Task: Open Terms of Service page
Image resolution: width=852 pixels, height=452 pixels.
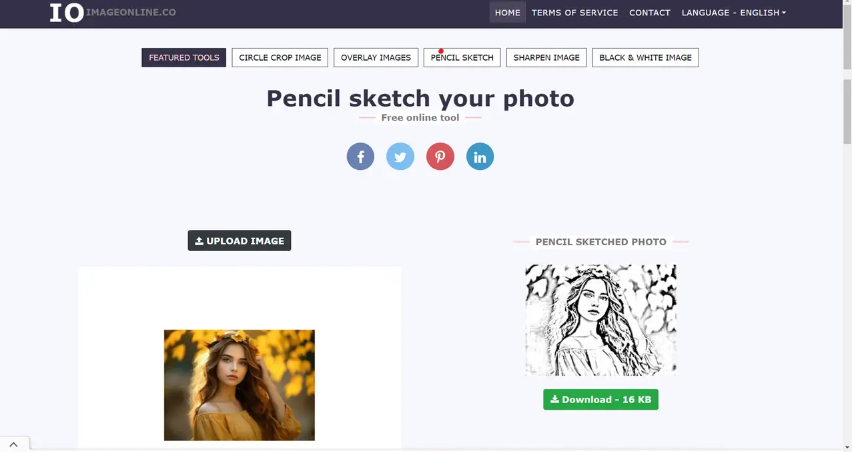Action: point(574,12)
